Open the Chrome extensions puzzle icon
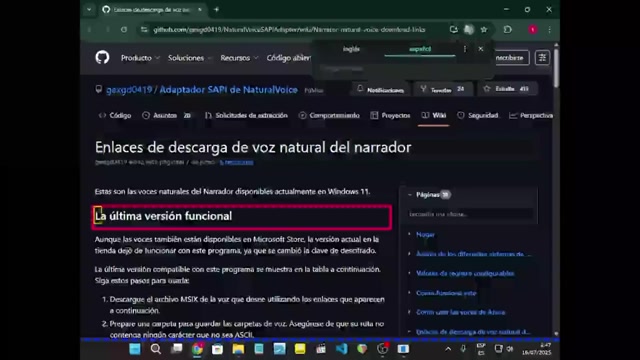The image size is (640, 360). click(x=507, y=29)
